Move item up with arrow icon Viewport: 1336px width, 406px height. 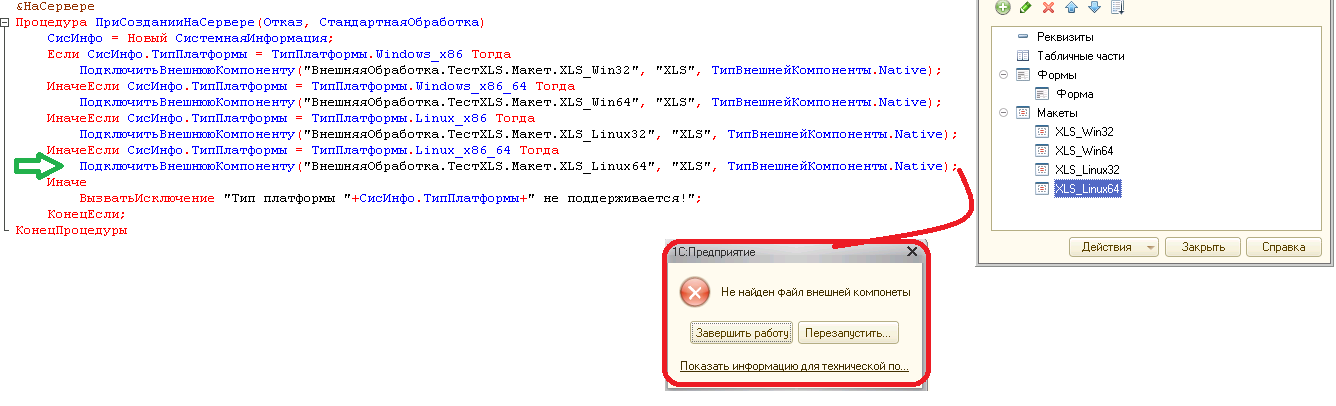coord(1071,8)
